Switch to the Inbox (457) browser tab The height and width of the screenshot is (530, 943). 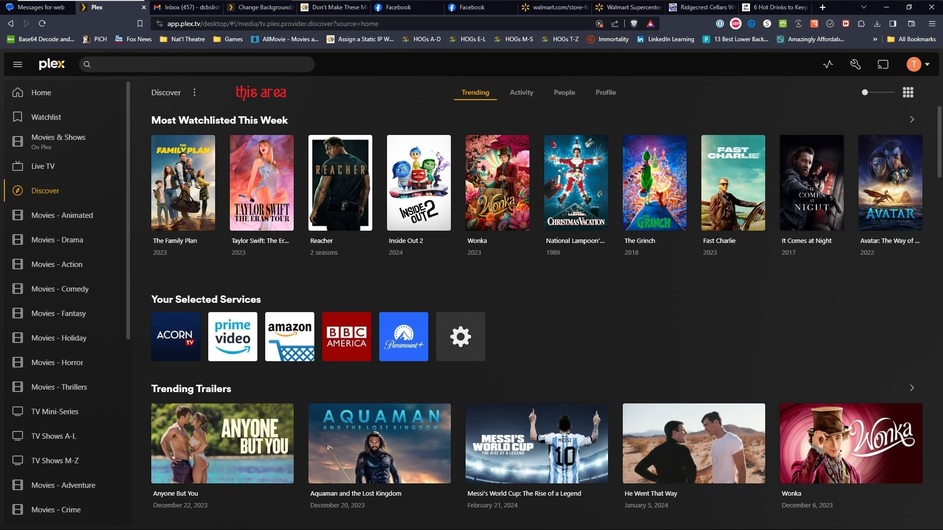pos(186,7)
